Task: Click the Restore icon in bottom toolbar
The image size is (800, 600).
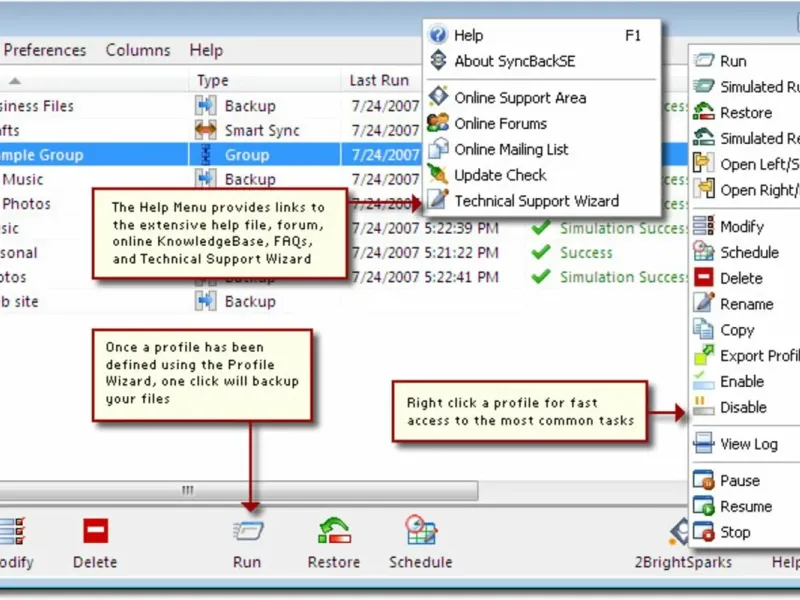Action: [x=334, y=531]
